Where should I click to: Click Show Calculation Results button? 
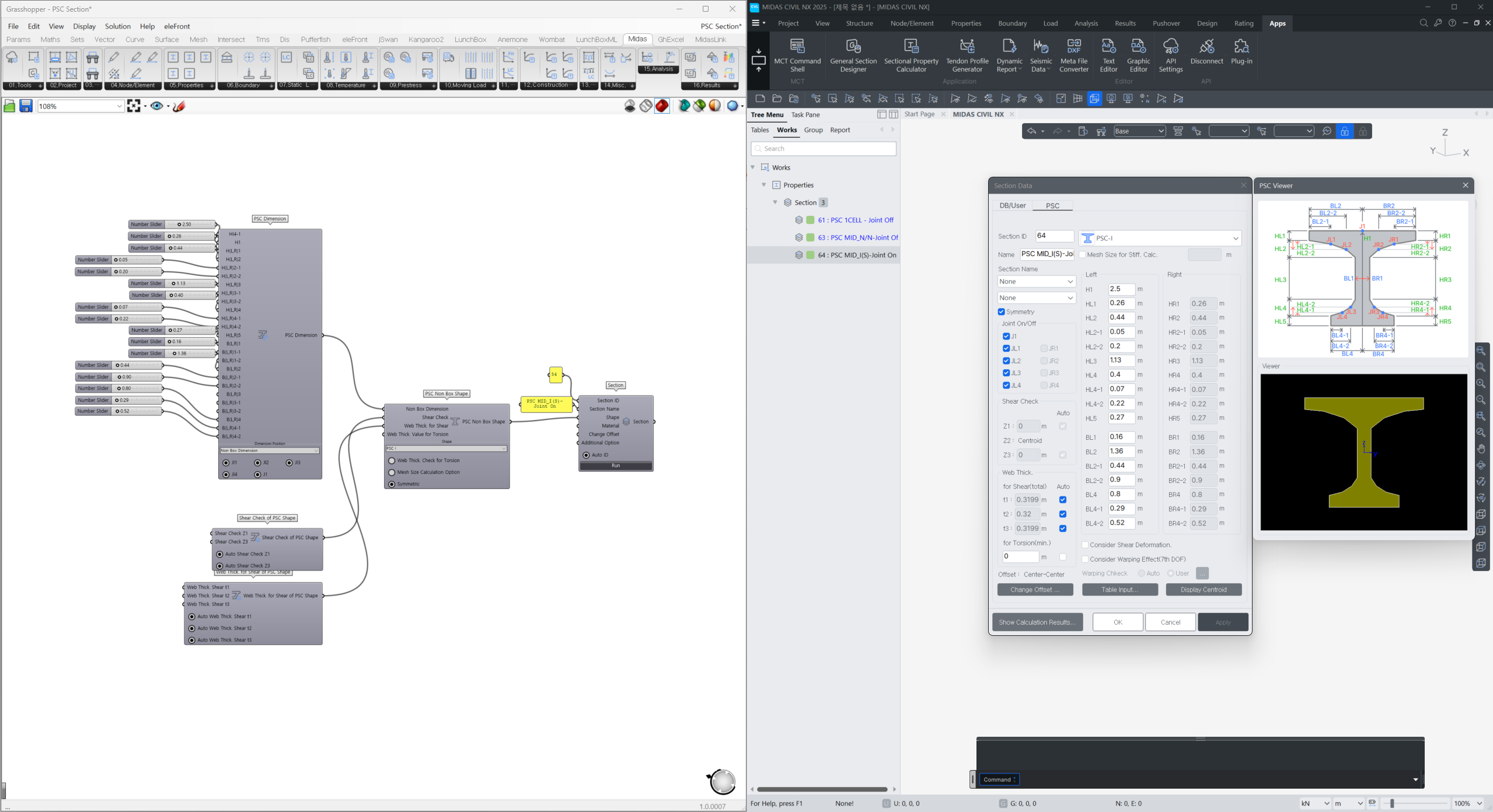coord(1037,622)
